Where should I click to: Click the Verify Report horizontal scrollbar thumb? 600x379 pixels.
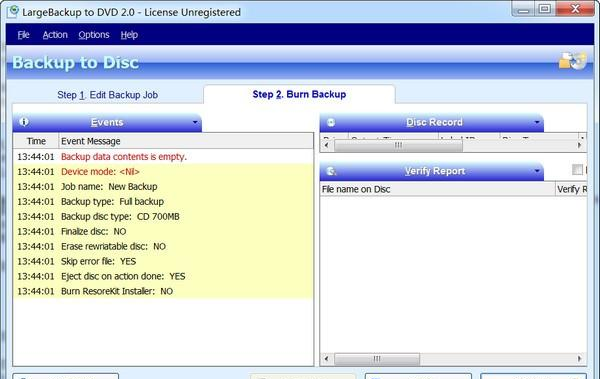[377, 359]
